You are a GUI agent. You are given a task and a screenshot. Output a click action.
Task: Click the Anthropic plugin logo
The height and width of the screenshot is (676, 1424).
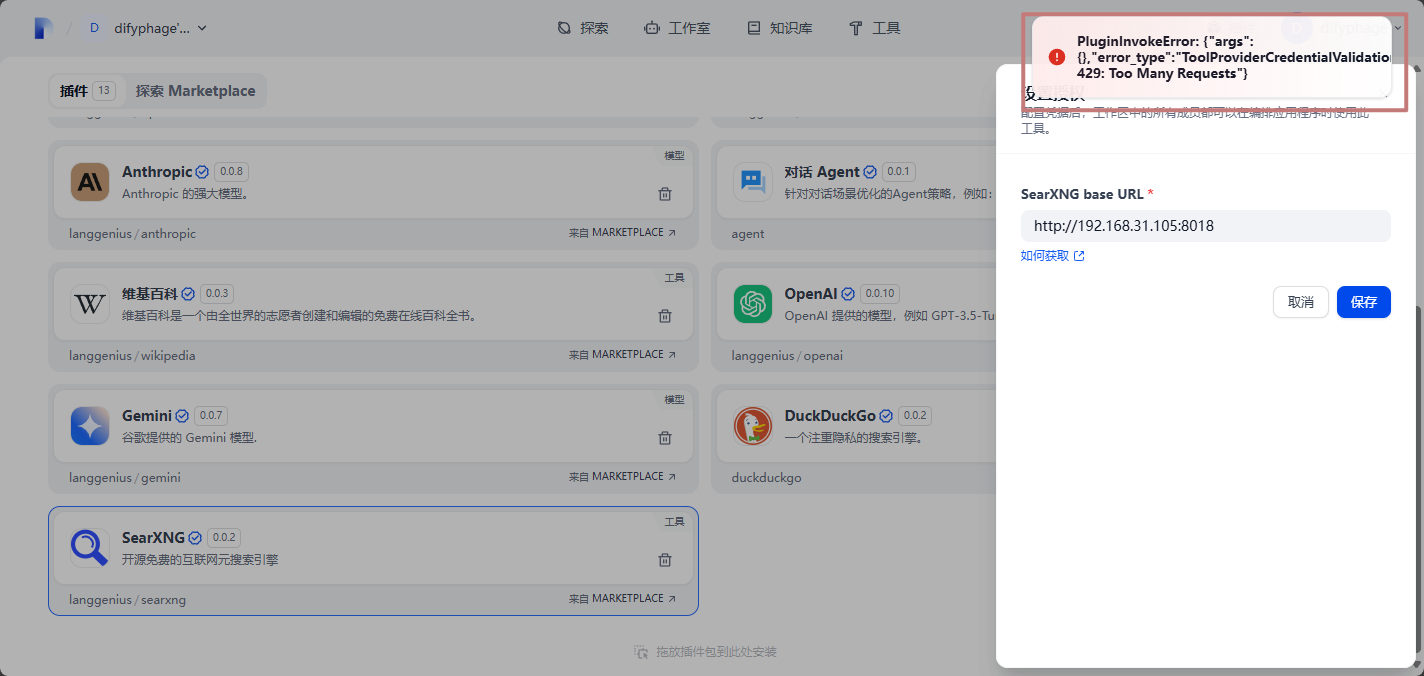[90, 182]
